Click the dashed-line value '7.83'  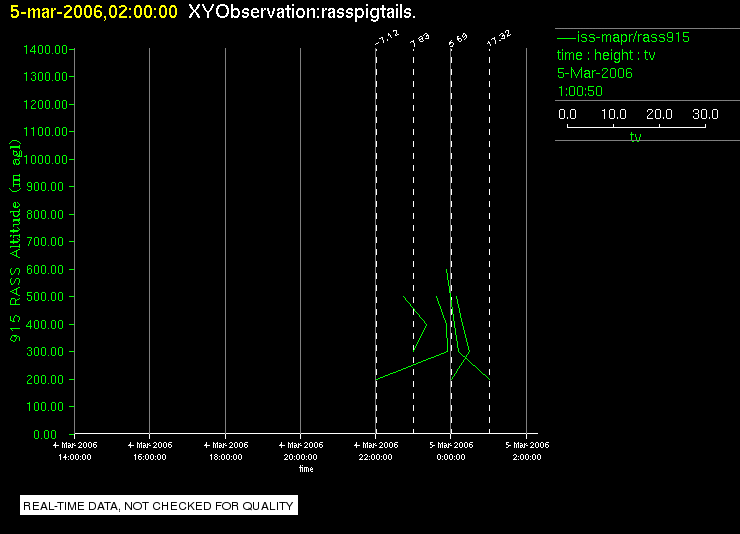pyautogui.click(x=420, y=41)
